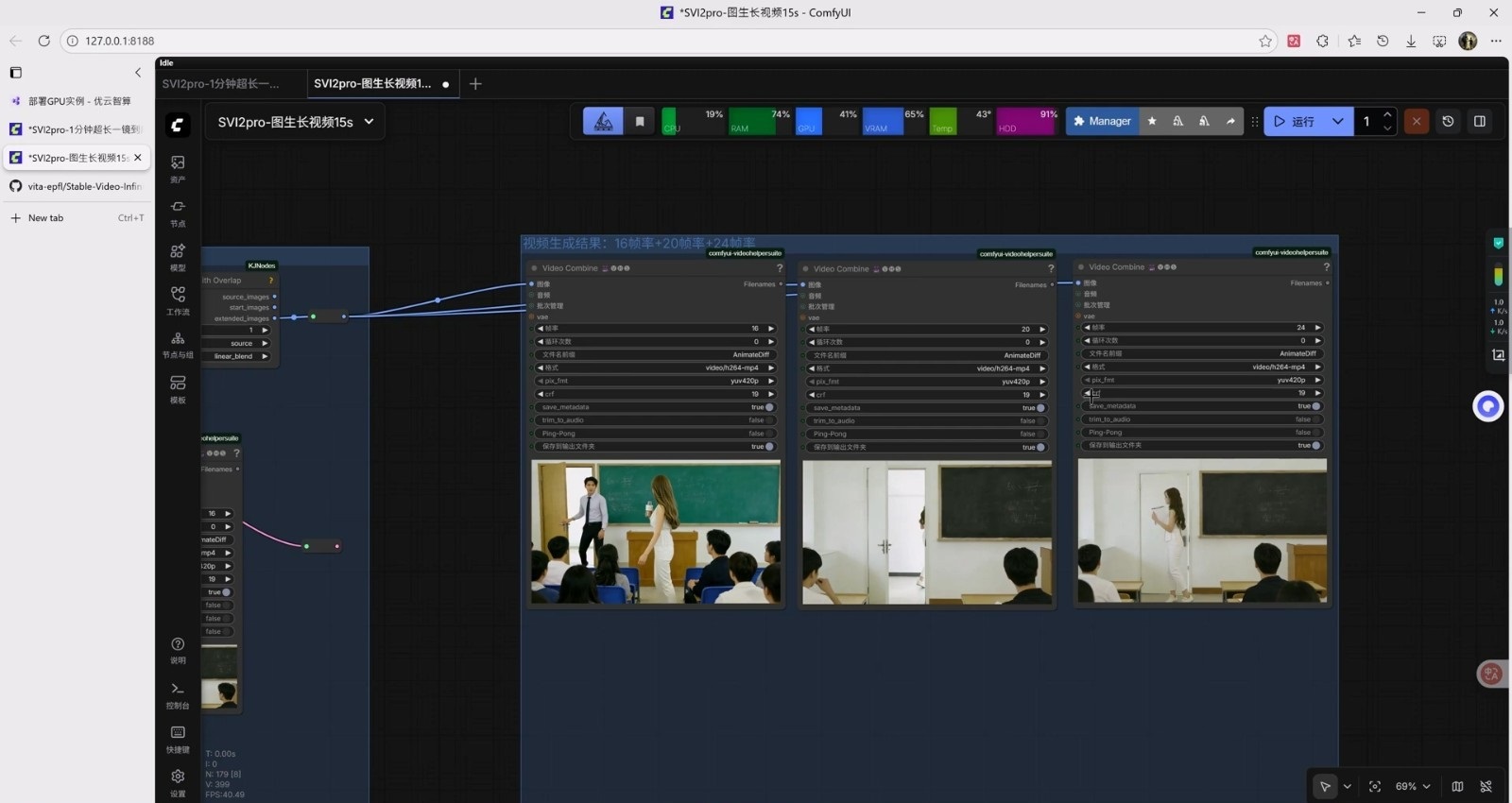The image size is (1512, 803).
Task: Switch to the SVI2pro-1分钟超长一 workflow tab
Action: pyautogui.click(x=221, y=84)
